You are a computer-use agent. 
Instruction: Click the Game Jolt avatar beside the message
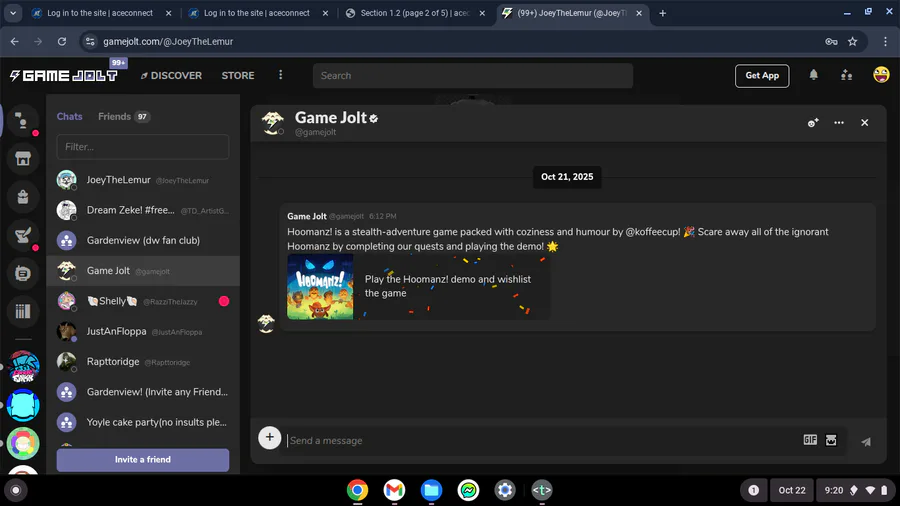click(x=266, y=323)
